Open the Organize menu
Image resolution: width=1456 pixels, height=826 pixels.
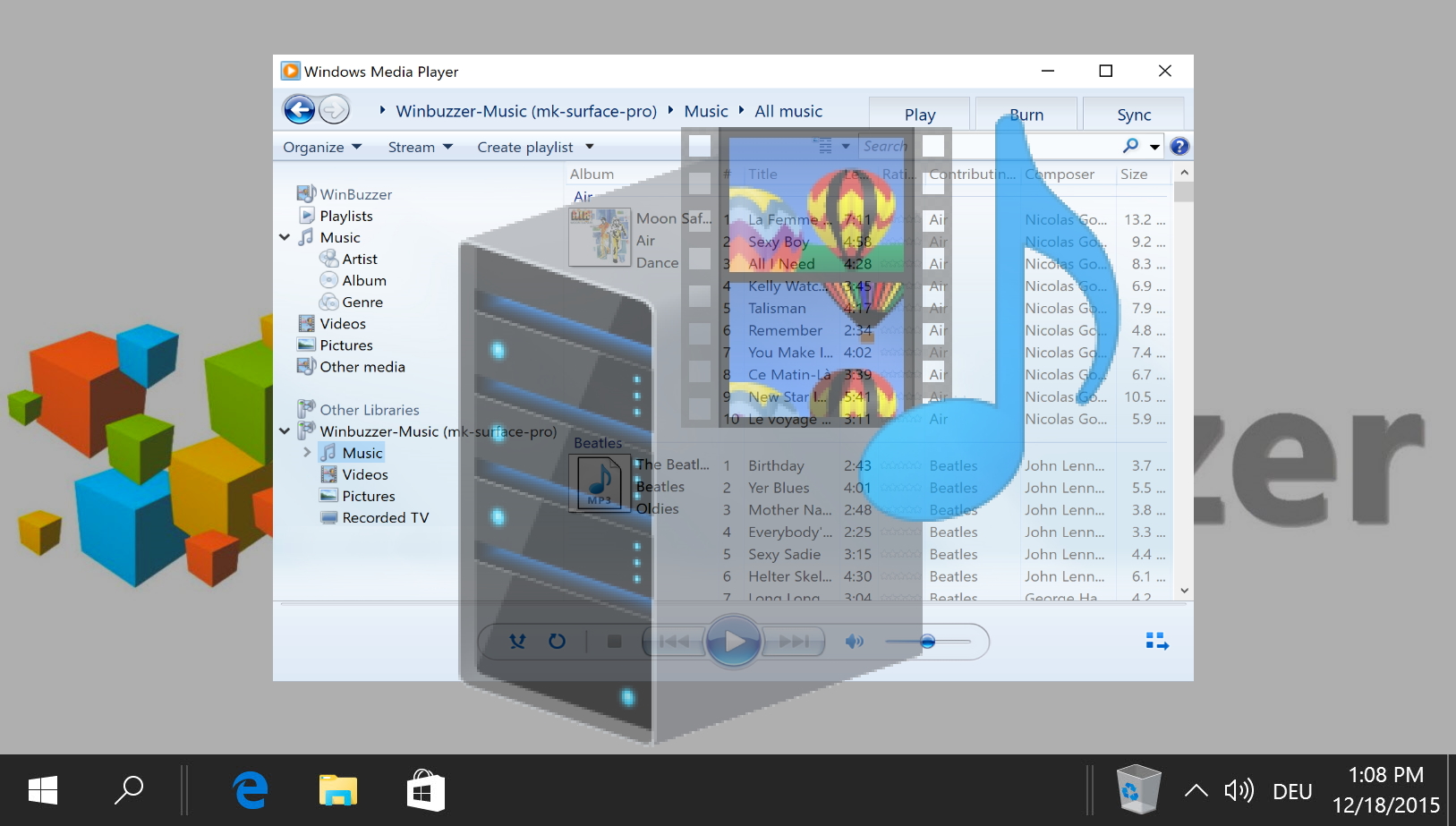click(322, 147)
